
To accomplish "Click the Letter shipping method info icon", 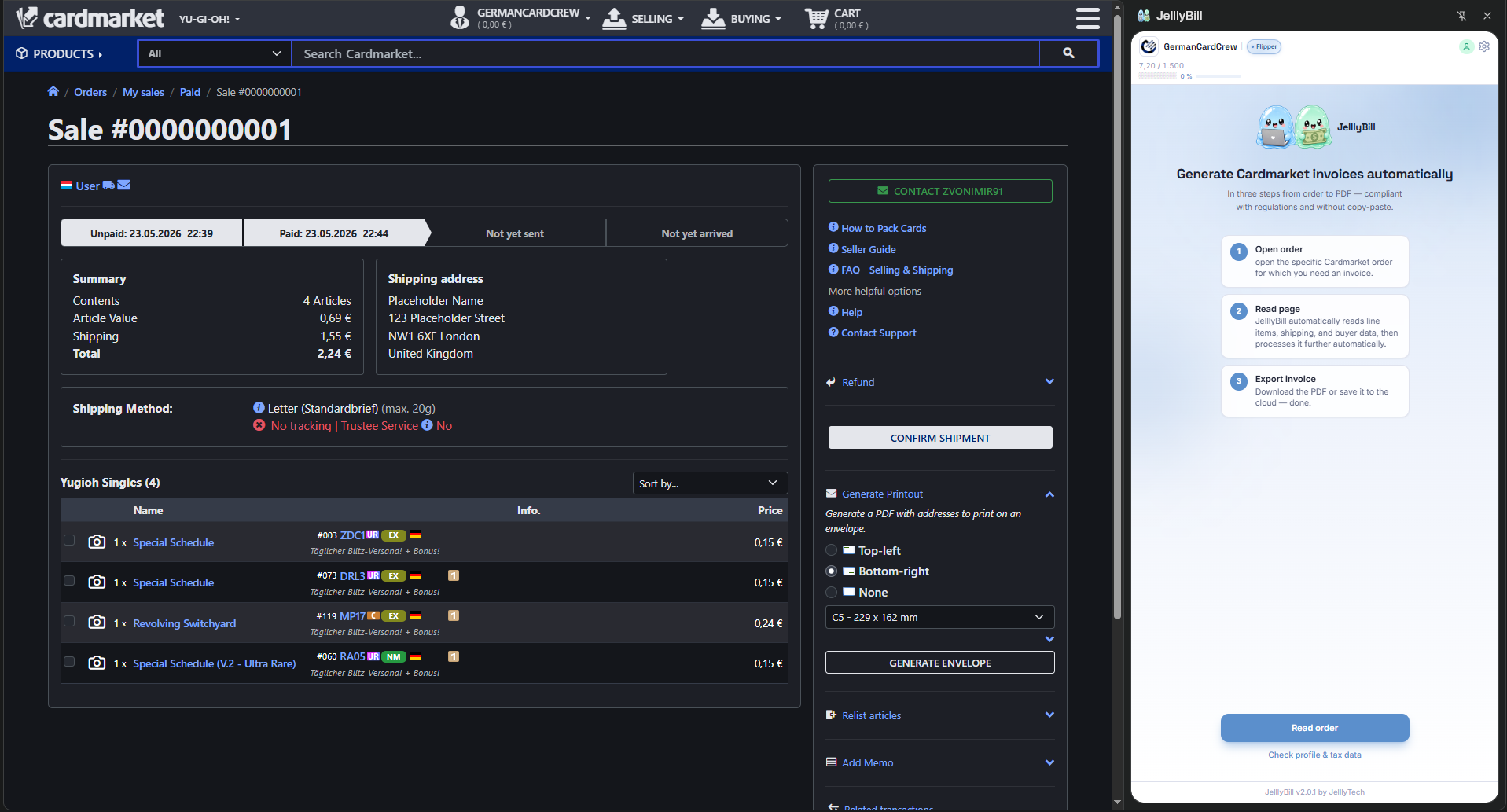I will click(x=259, y=408).
